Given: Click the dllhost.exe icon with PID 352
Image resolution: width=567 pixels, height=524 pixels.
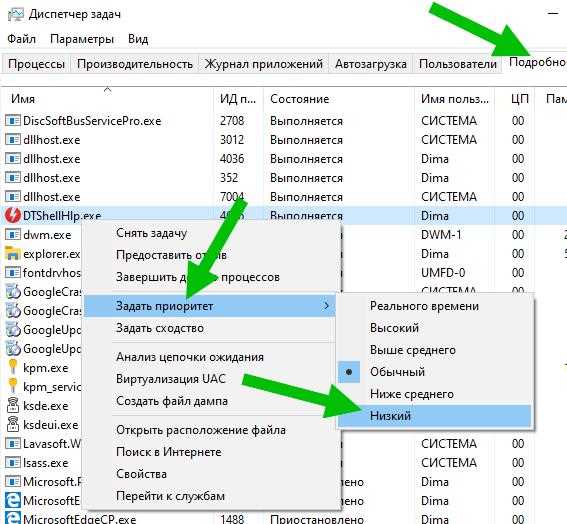Looking at the screenshot, I should [13, 178].
